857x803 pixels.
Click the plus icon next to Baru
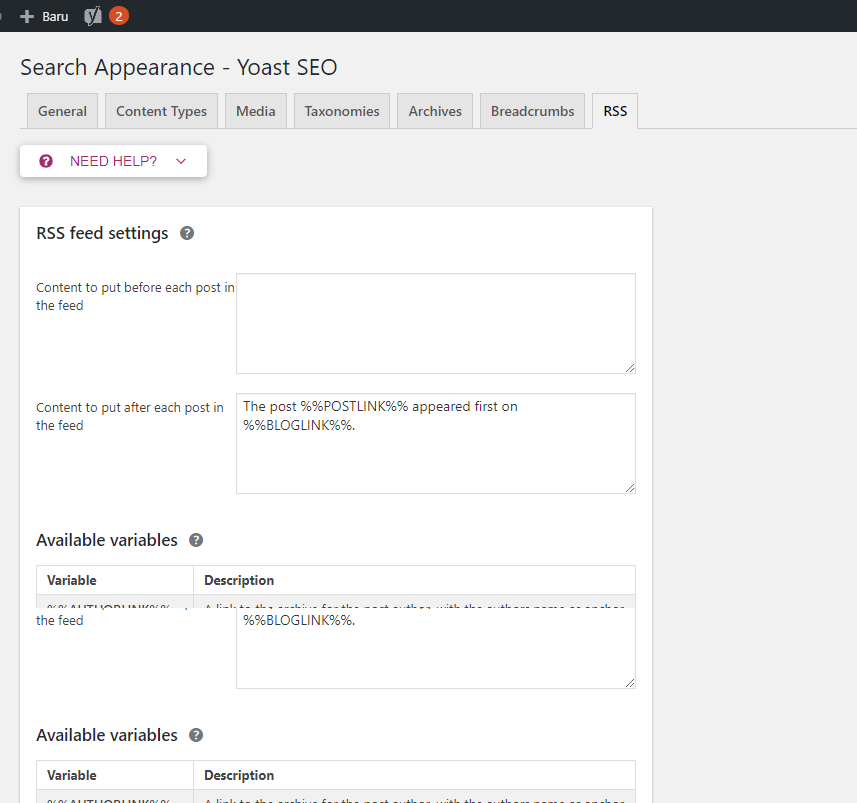[x=27, y=17]
